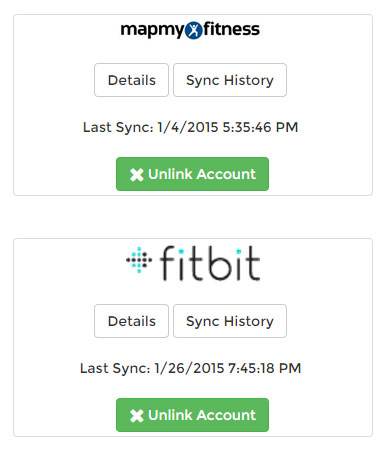Screen dimensions: 392x467
Task: Open Details for Fitbit
Action: pos(131,321)
